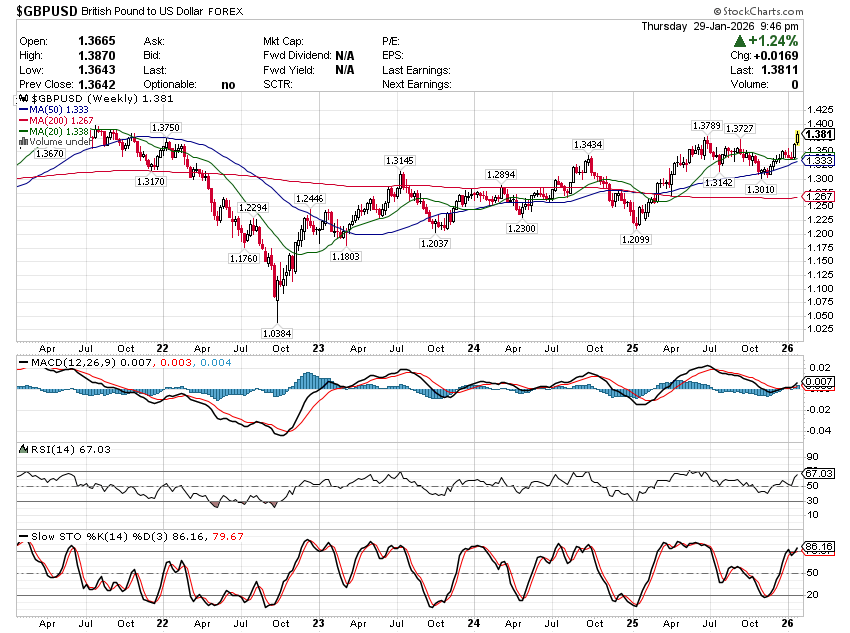
Task: Click the 1.381 last-price arrow tag
Action: tap(818, 134)
